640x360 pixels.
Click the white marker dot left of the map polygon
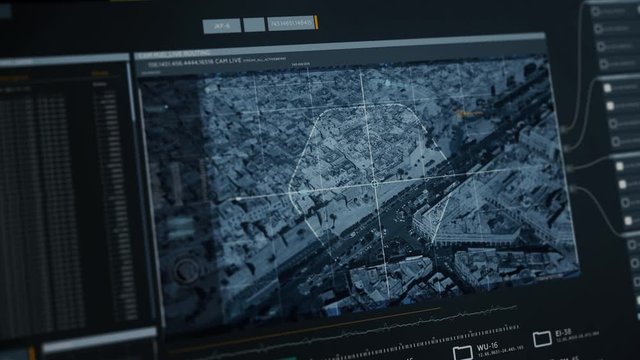coord(238,199)
